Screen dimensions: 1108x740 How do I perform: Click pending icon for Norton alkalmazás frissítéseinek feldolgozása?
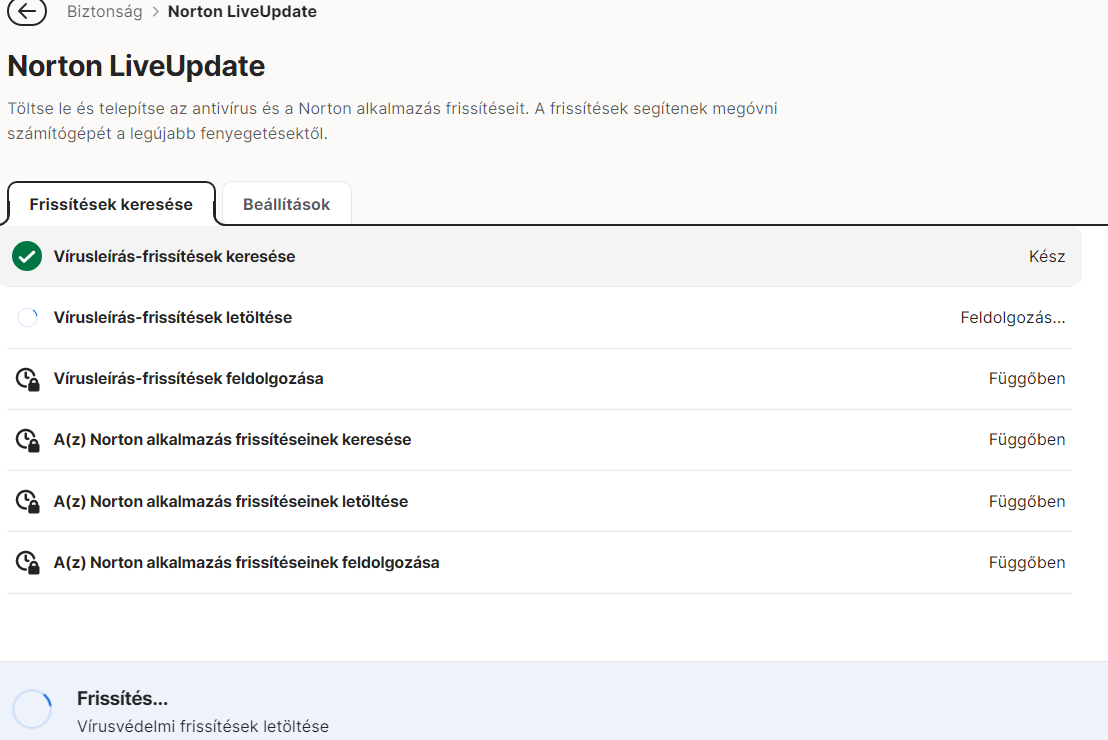click(x=27, y=563)
